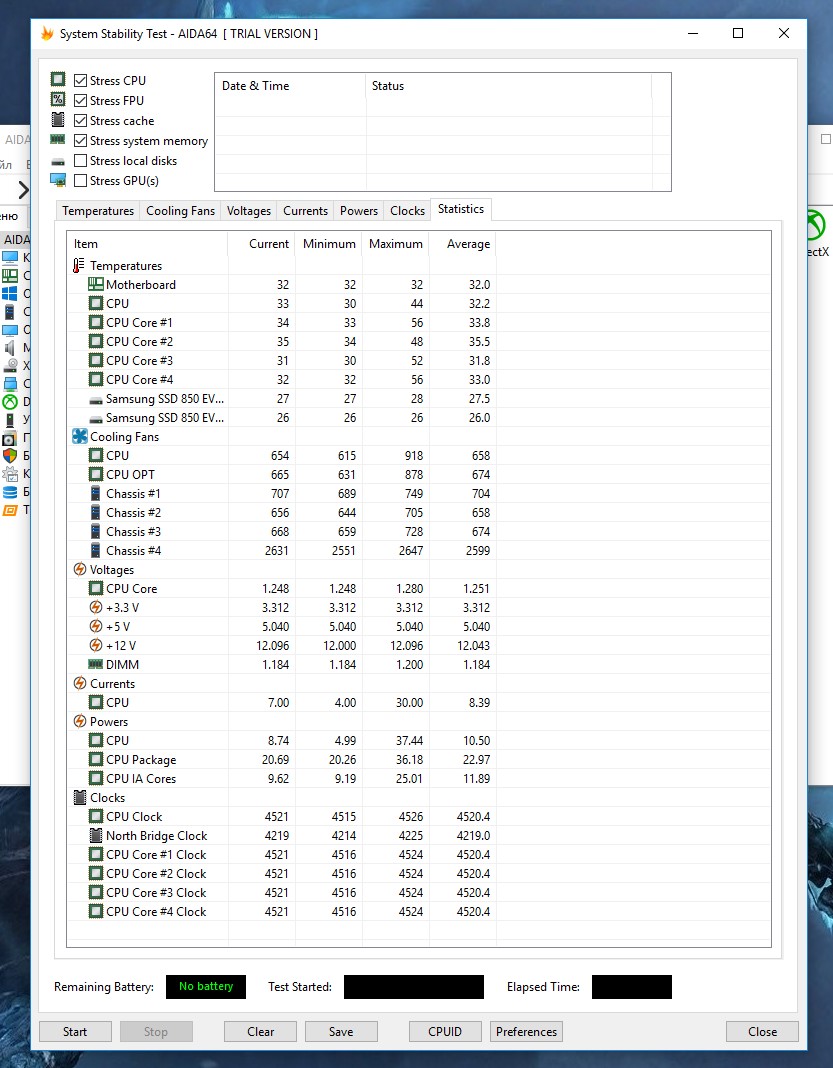Click the Item column header
The width and height of the screenshot is (833, 1068).
pos(147,244)
